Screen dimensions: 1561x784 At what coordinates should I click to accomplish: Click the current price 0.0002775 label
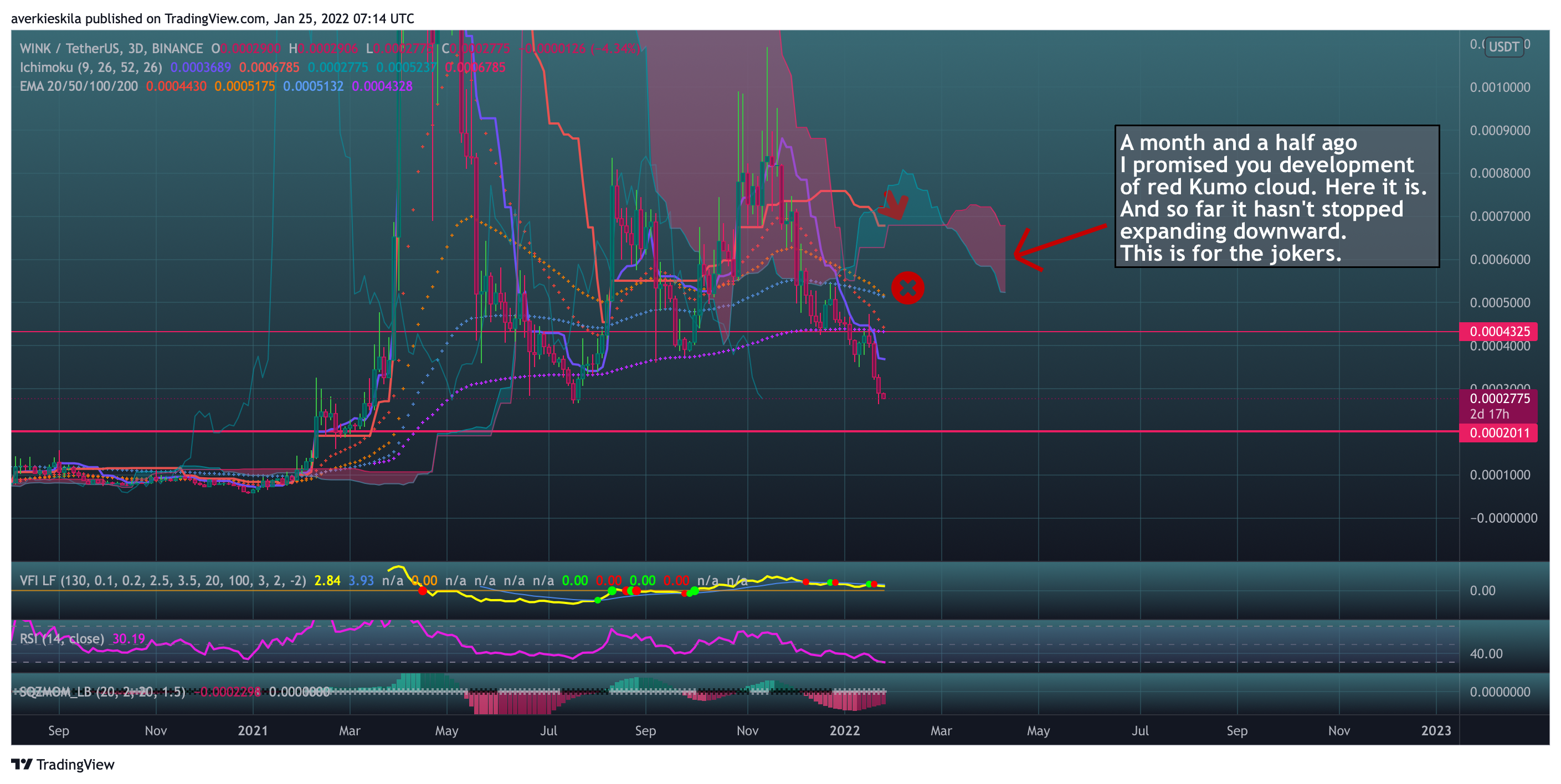1499,398
